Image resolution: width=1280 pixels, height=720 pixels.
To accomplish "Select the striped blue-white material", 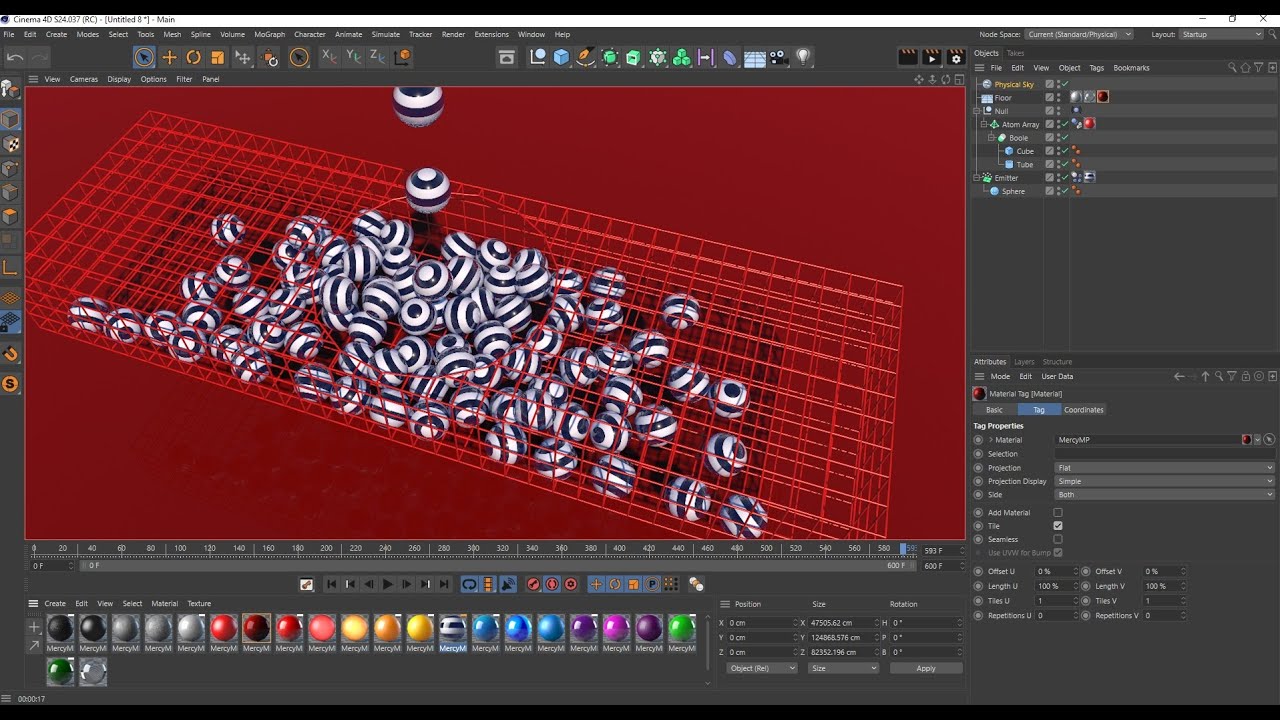I will (x=453, y=628).
